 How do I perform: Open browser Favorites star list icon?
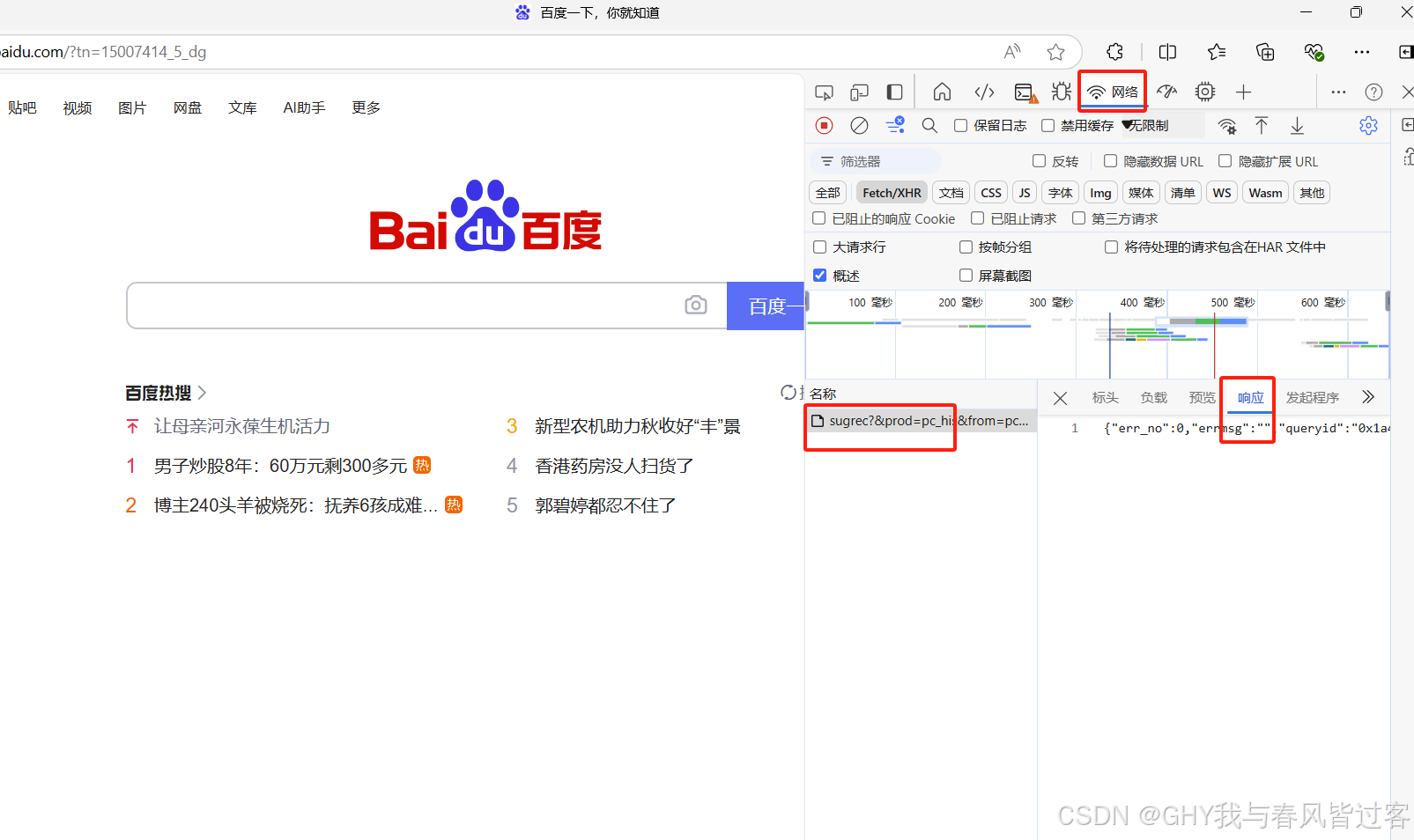(x=1217, y=52)
